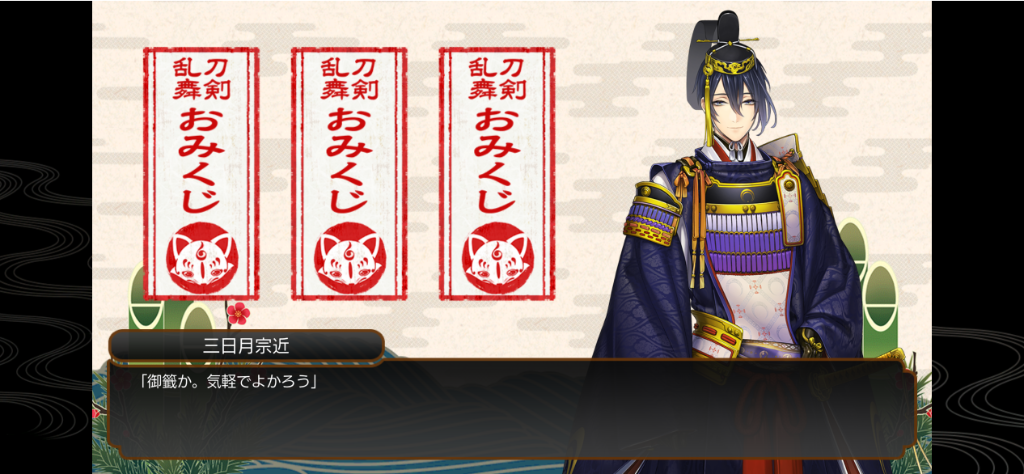This screenshot has width=1024, height=474.
Task: Tap the fox mask emblem on right omikuji
Action: [498, 257]
